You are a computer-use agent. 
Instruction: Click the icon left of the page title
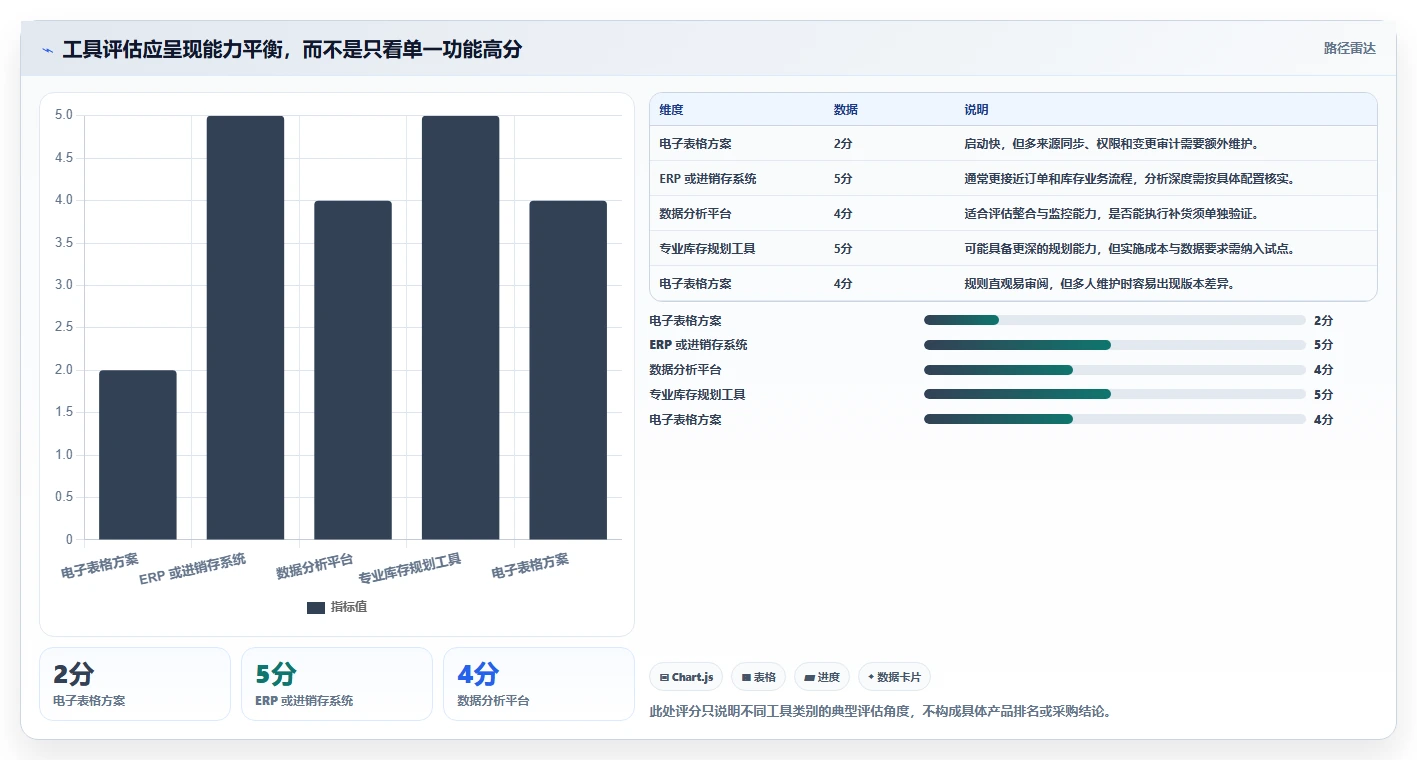(48, 50)
